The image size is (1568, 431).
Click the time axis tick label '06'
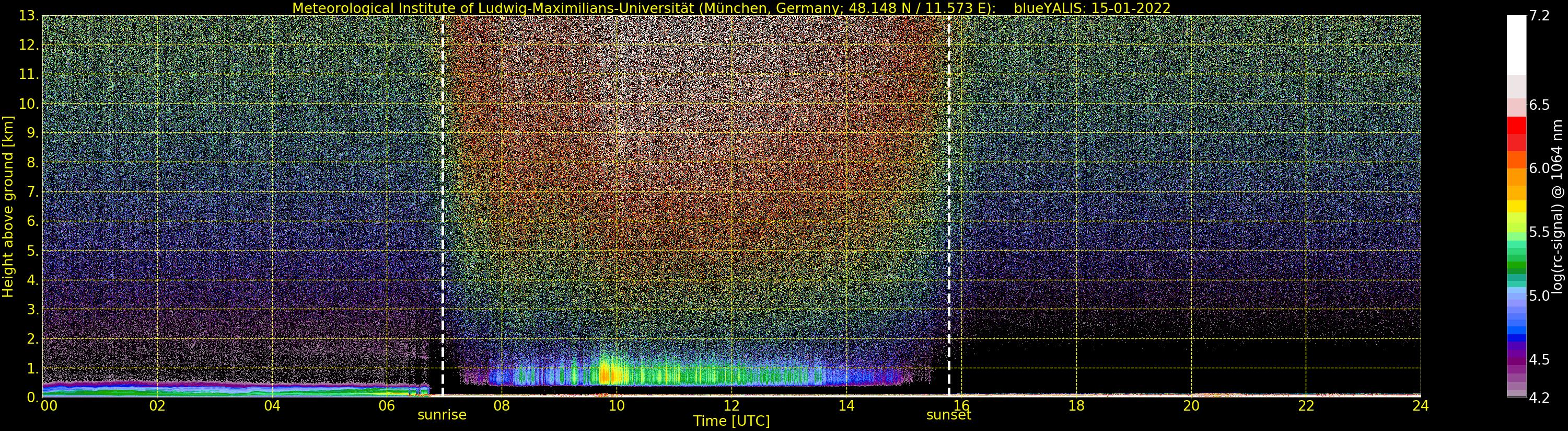click(x=387, y=405)
